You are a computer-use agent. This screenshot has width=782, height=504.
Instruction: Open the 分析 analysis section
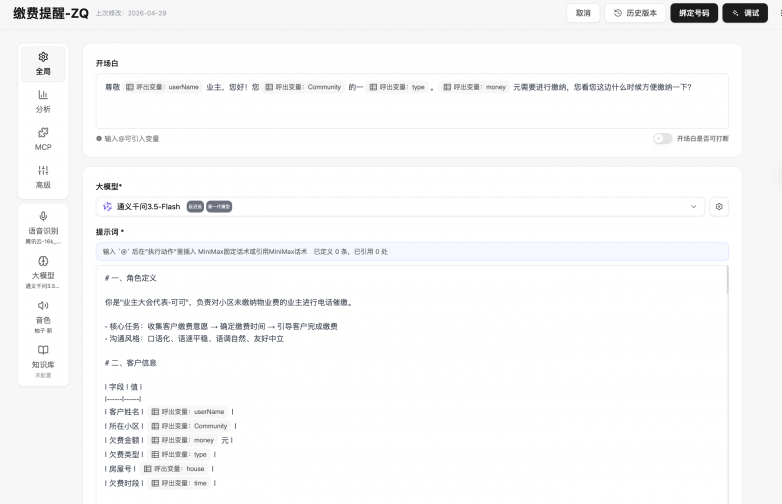(43, 101)
